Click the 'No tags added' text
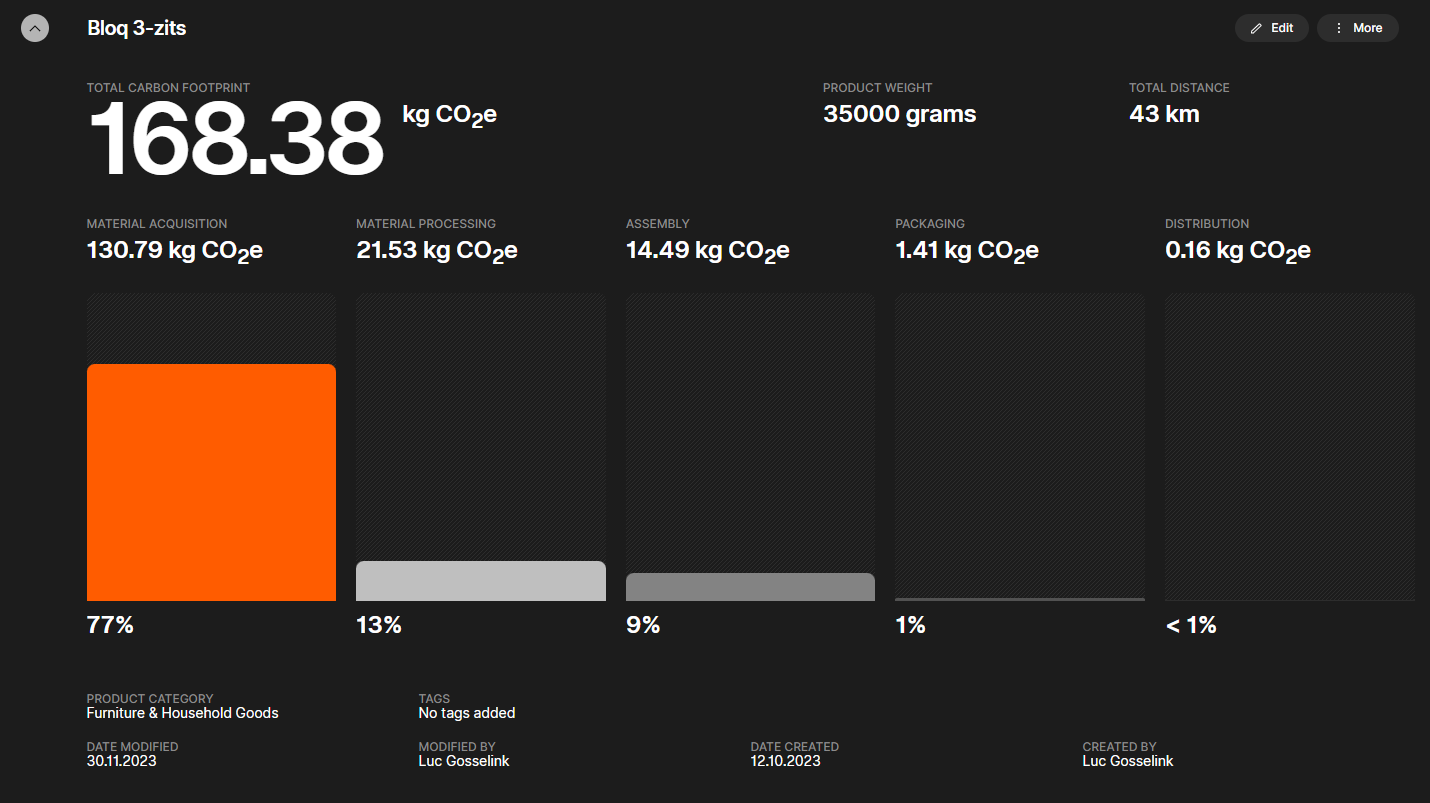The height and width of the screenshot is (803, 1430). pos(466,713)
